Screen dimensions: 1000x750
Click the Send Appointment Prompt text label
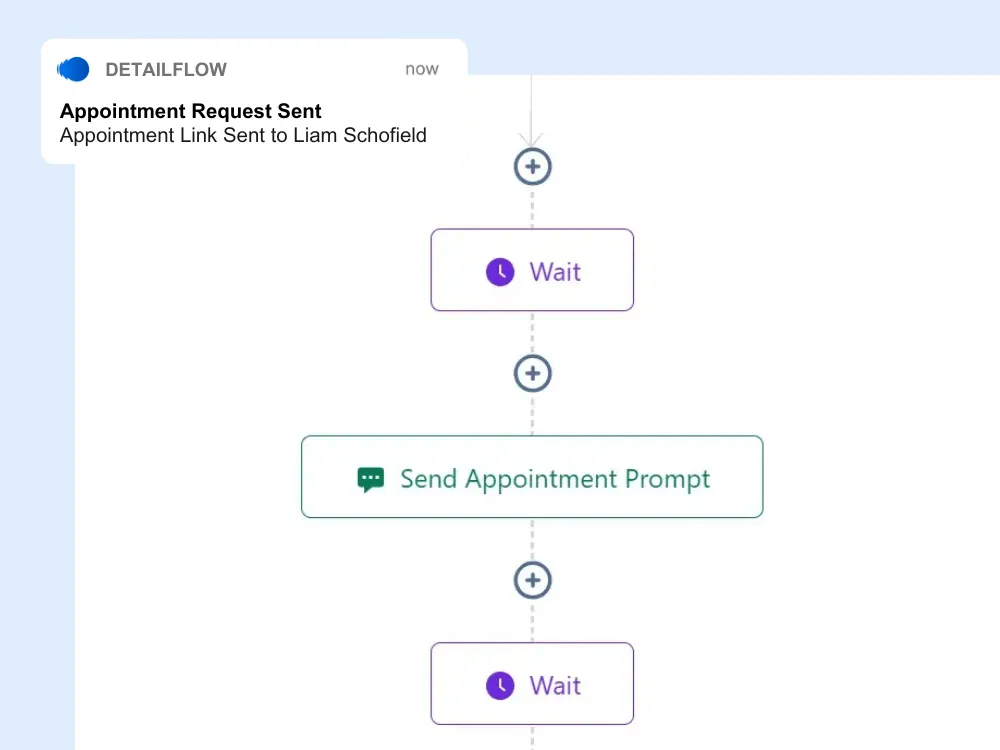pos(555,479)
